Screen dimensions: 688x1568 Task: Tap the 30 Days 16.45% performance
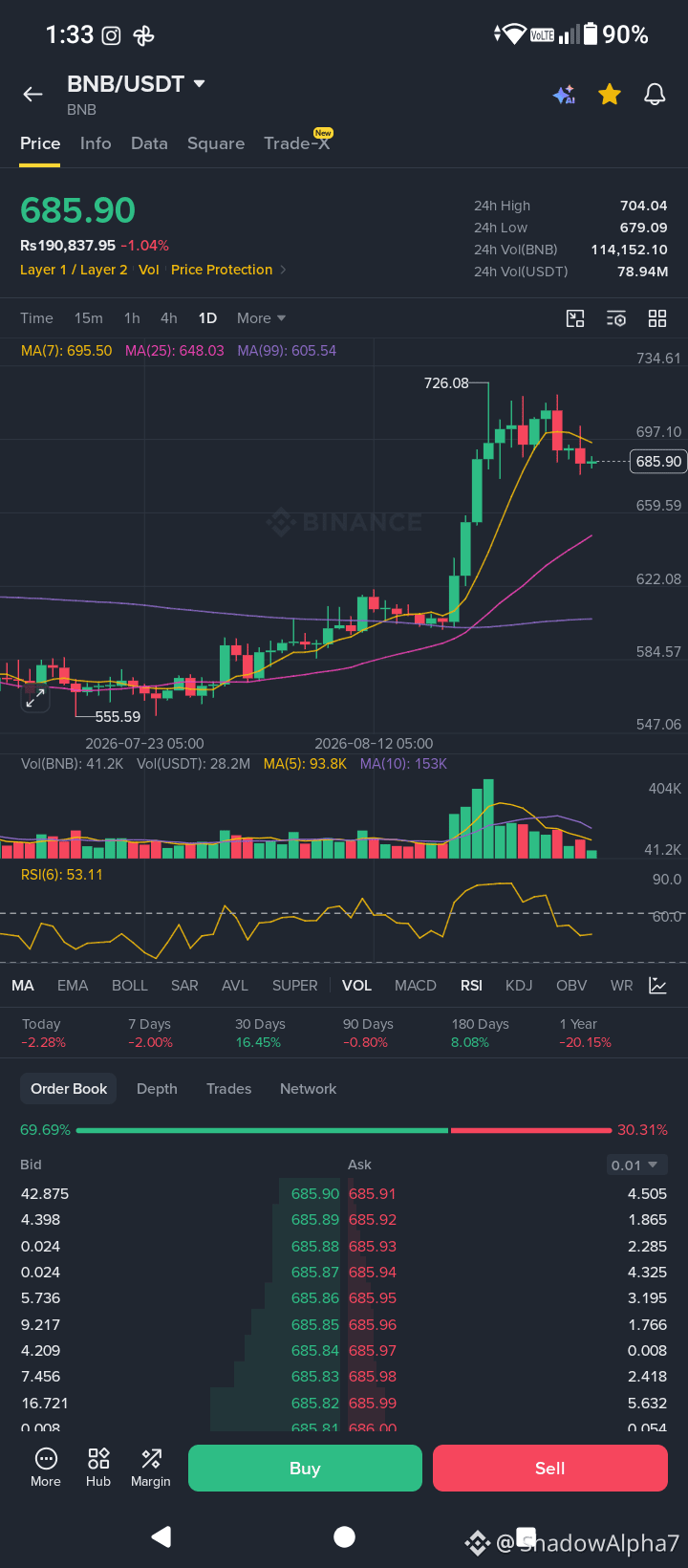[x=260, y=1033]
